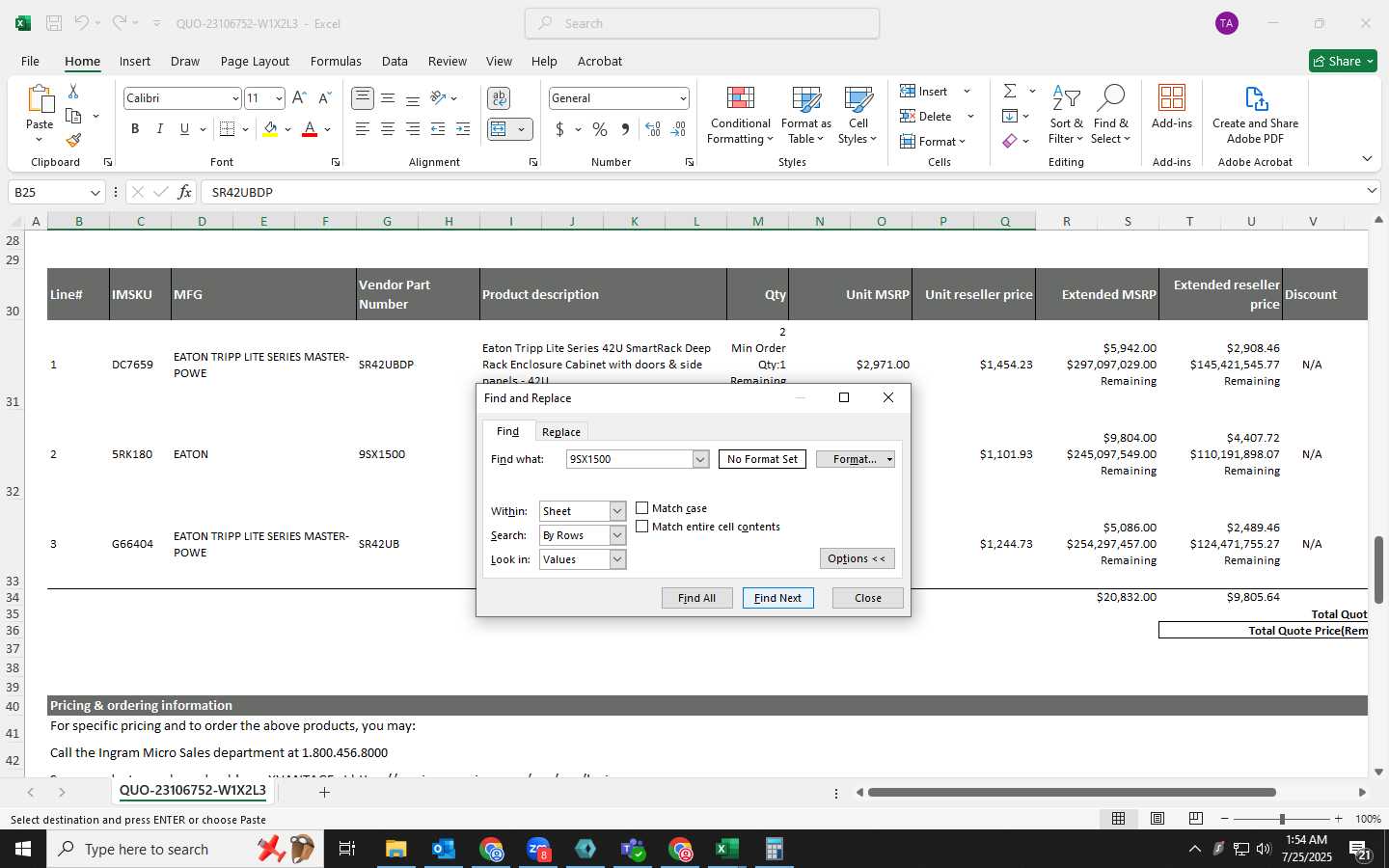Click Accounting Number Format dollar icon

(559, 129)
